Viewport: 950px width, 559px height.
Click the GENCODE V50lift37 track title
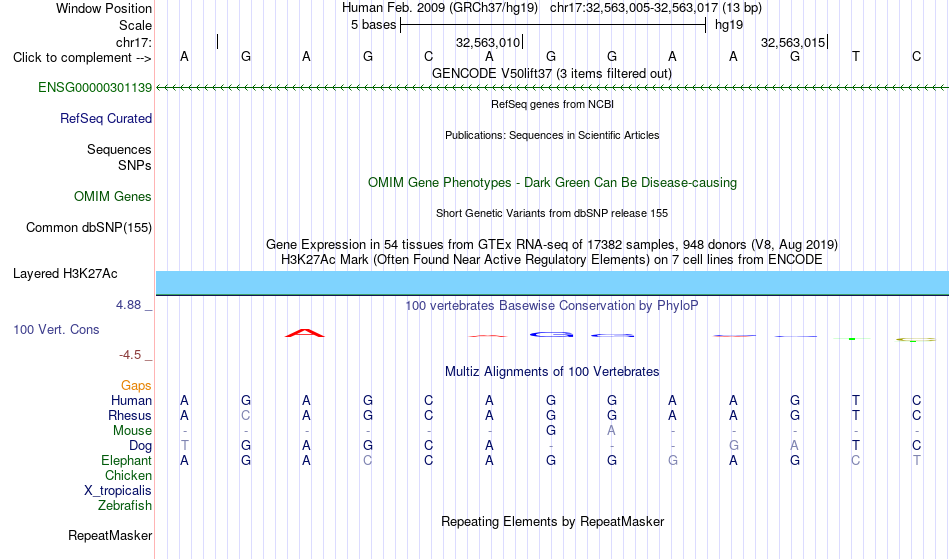coord(552,73)
